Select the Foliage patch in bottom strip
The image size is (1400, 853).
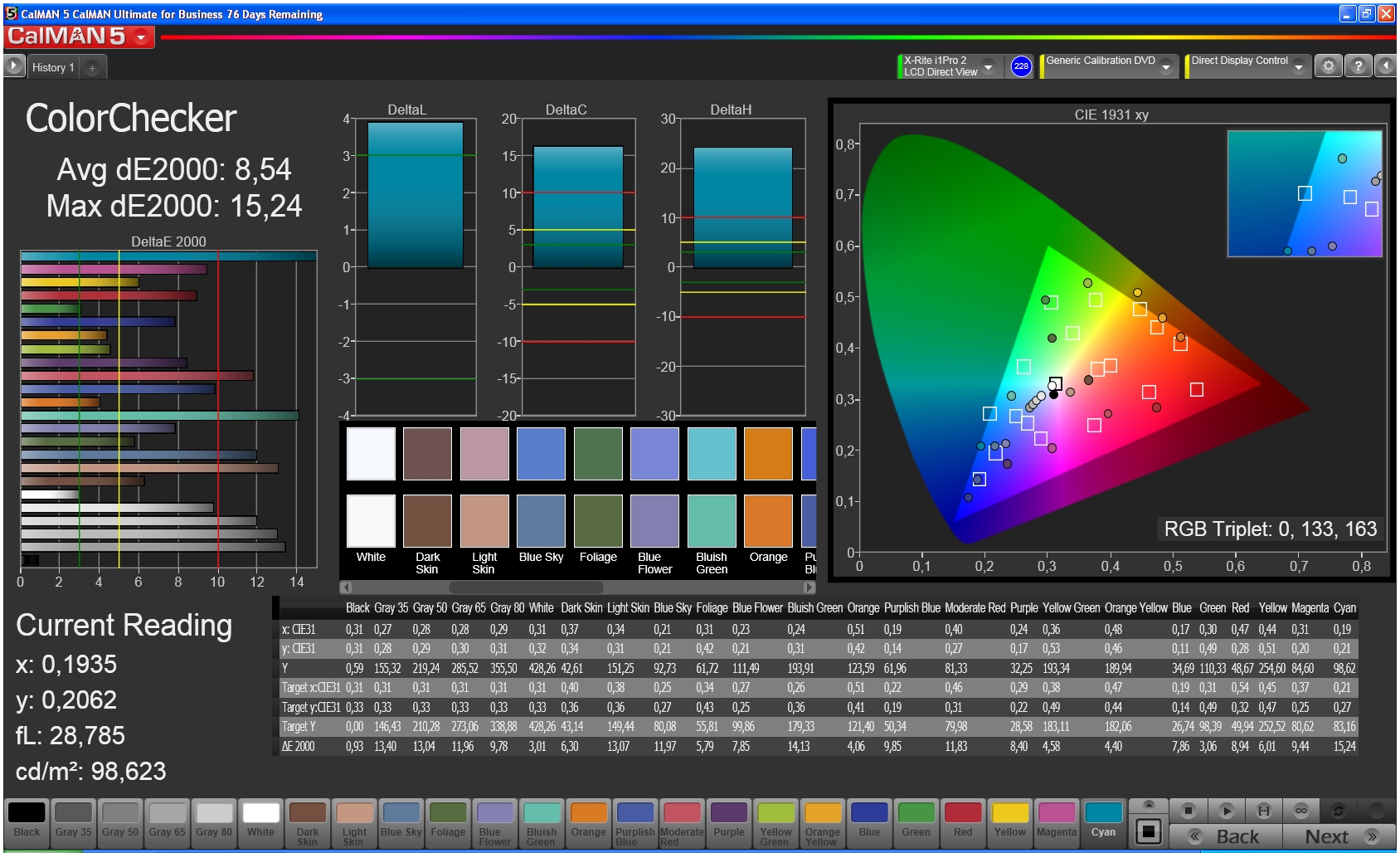(x=448, y=822)
